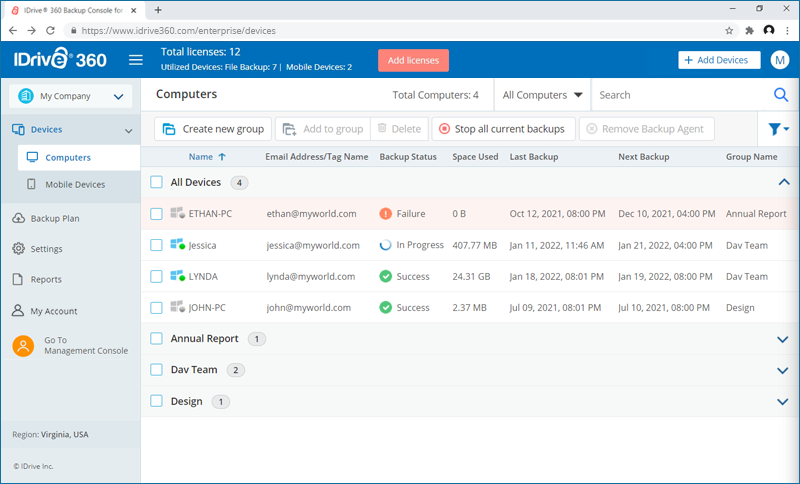The image size is (800, 484).
Task: Reload the page with refresh icon
Action: pos(50,31)
